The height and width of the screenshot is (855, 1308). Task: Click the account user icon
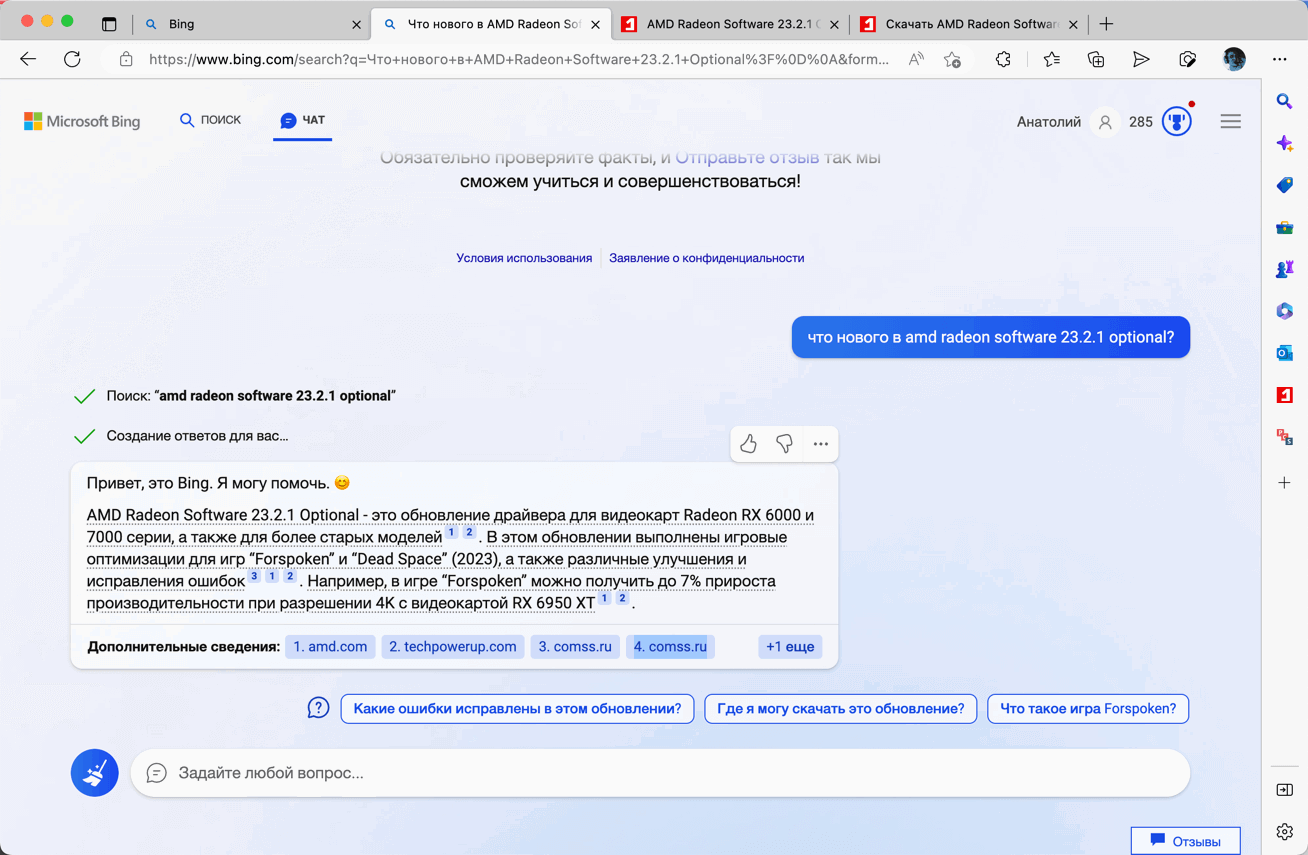(x=1105, y=122)
